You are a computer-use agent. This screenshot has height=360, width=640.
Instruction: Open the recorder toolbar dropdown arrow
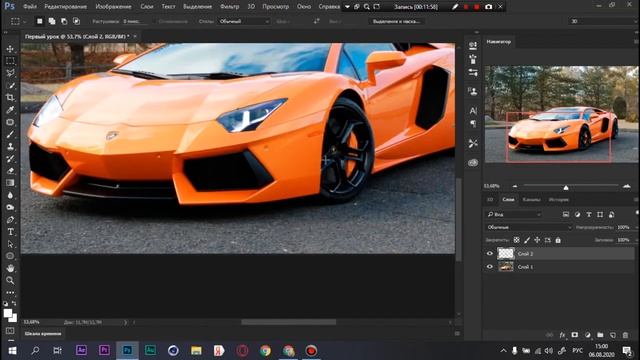click(347, 7)
